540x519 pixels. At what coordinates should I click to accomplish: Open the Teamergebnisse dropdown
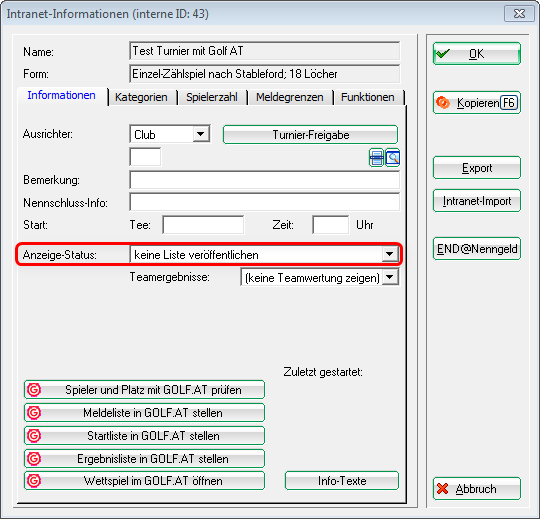[x=390, y=278]
